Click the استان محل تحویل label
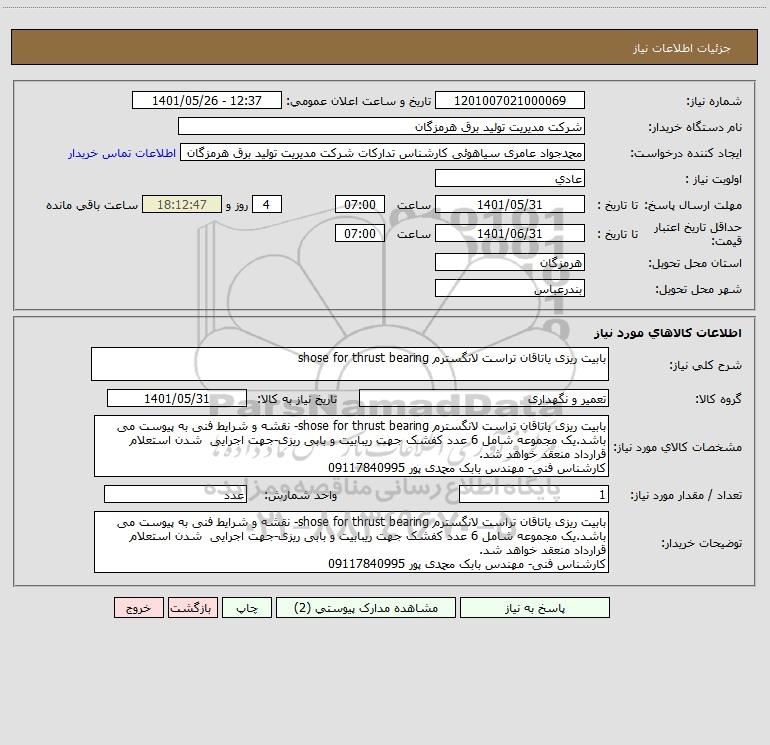 (695, 264)
